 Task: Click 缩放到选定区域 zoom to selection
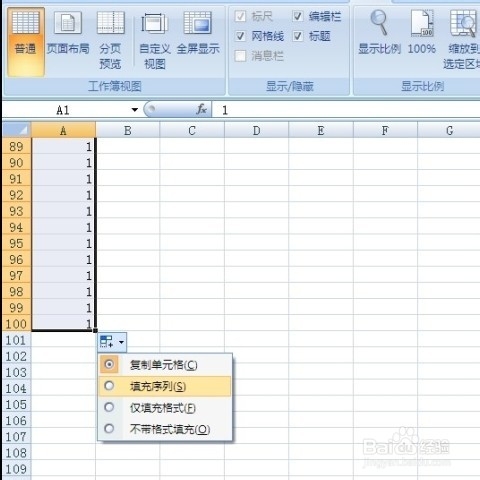462,40
